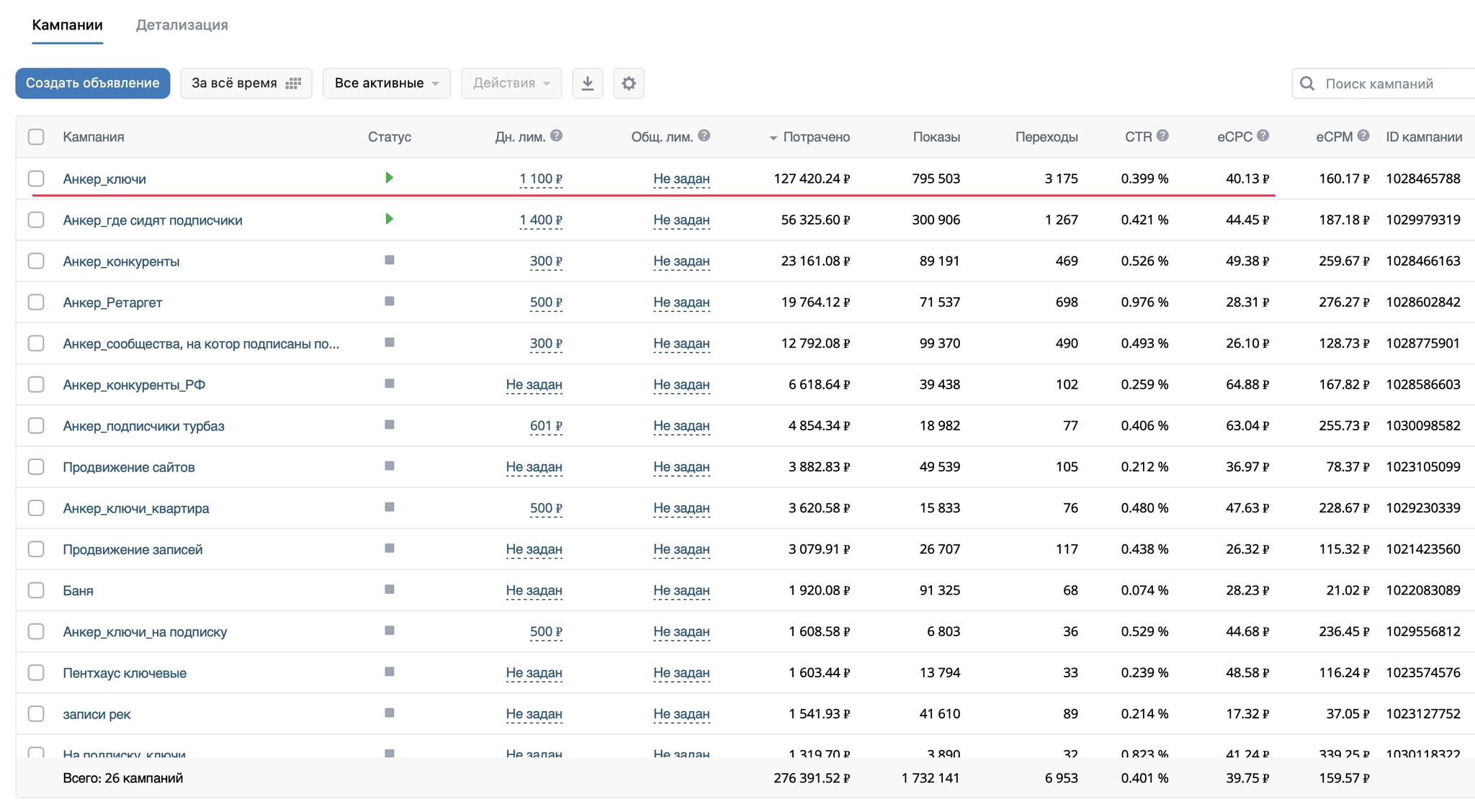Click help icon beside Дн. лим. header
Viewport: 1475px width, 812px height.
point(556,136)
